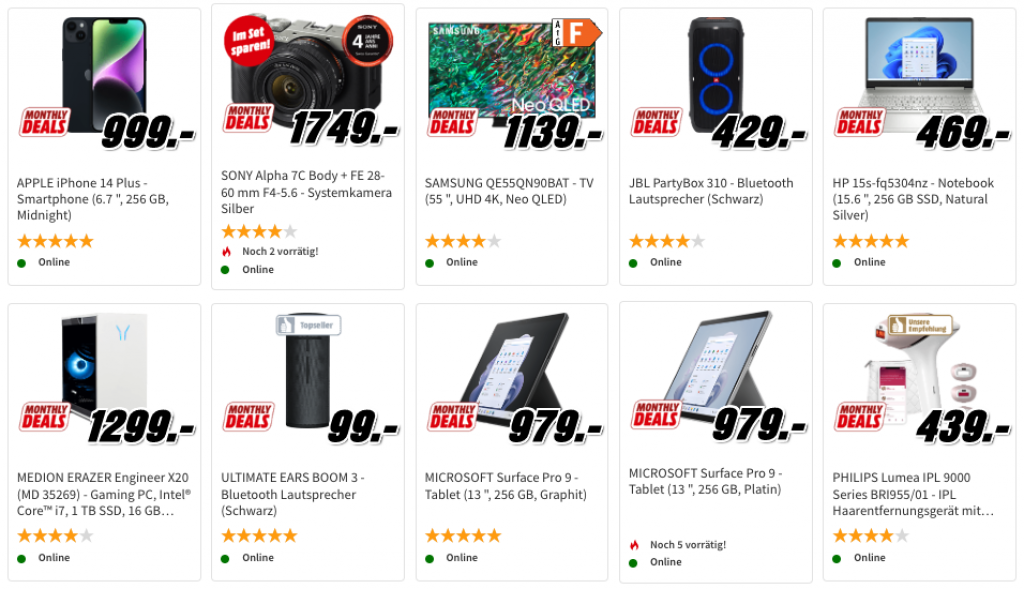1024x589 pixels.
Task: Click the star rating of Surface Pro 9 Graphit
Action: (462, 536)
